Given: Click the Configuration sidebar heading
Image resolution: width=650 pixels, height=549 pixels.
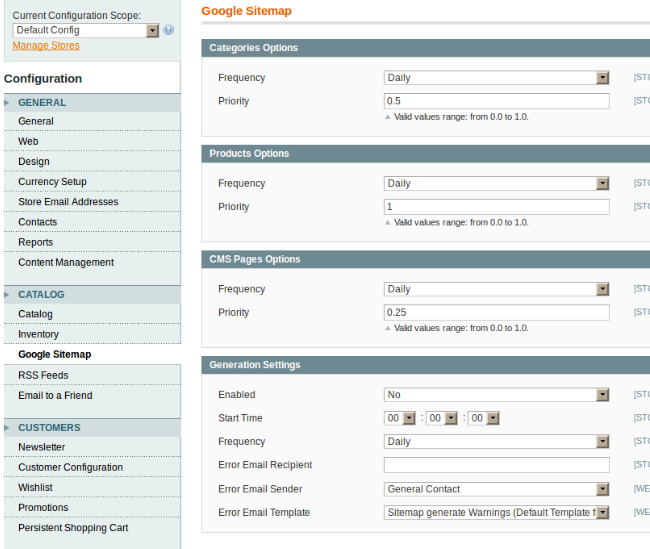Looking at the screenshot, I should pyautogui.click(x=43, y=79).
